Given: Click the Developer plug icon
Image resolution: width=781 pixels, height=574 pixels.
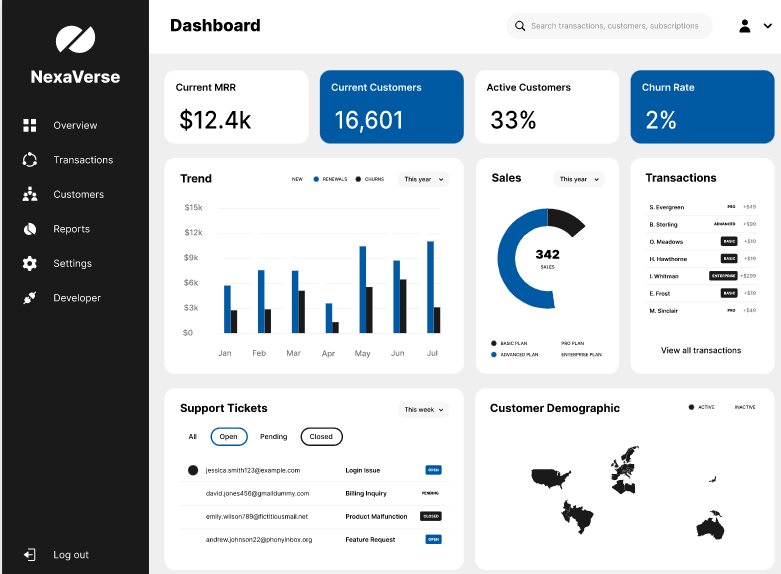Looking at the screenshot, I should [30, 298].
